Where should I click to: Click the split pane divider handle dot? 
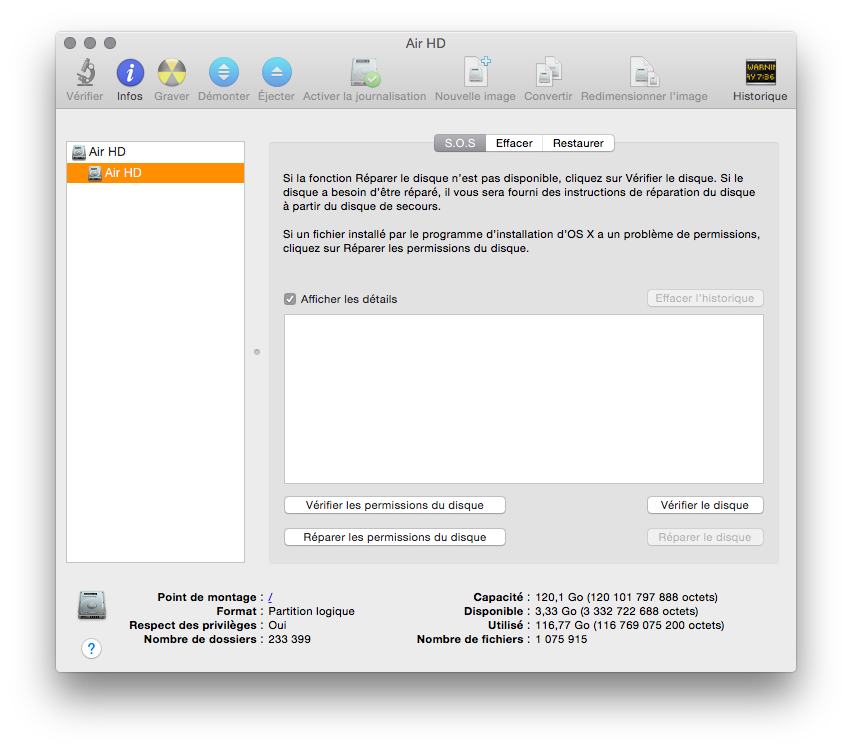tap(257, 352)
